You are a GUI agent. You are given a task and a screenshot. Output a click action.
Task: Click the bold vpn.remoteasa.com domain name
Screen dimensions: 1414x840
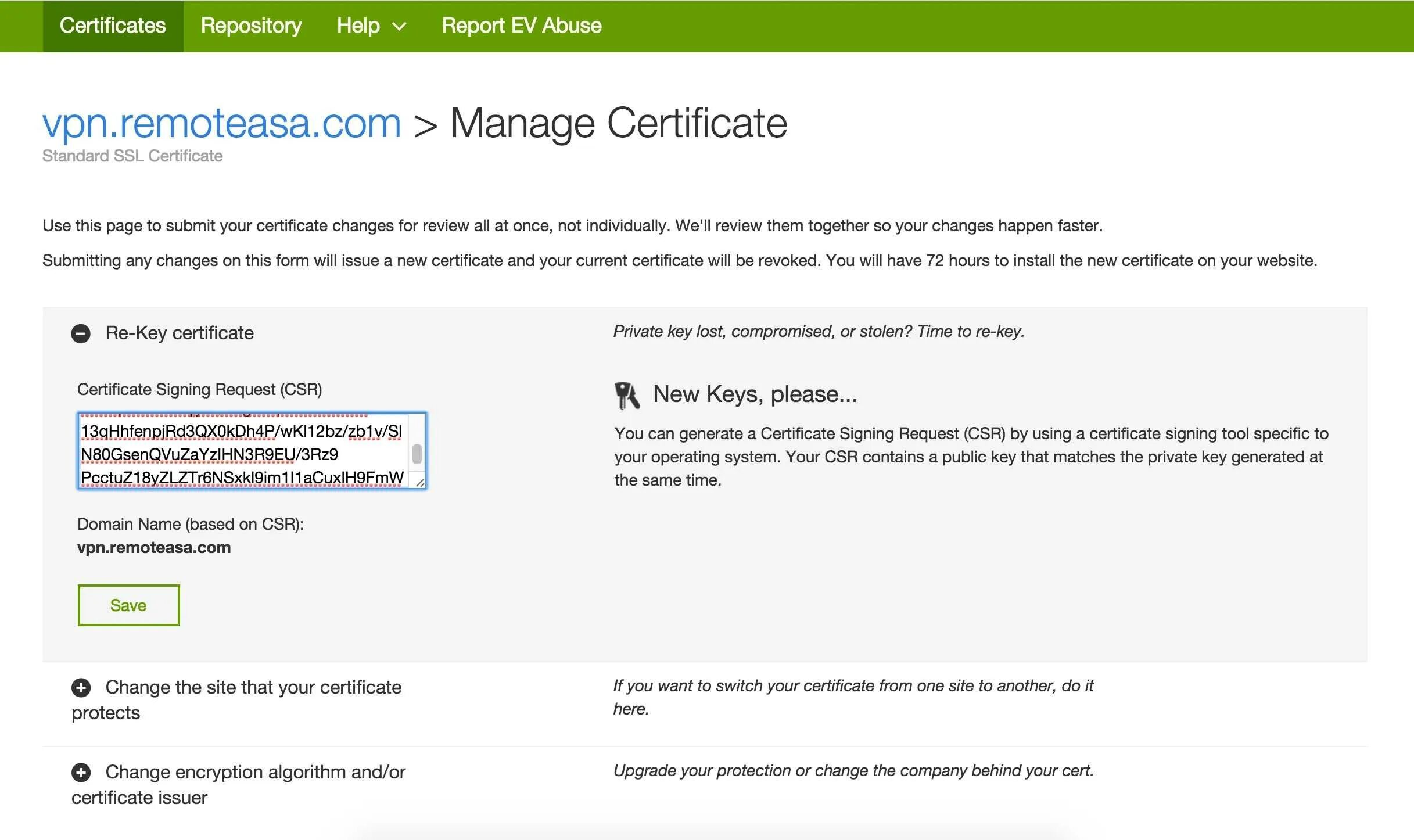(154, 547)
